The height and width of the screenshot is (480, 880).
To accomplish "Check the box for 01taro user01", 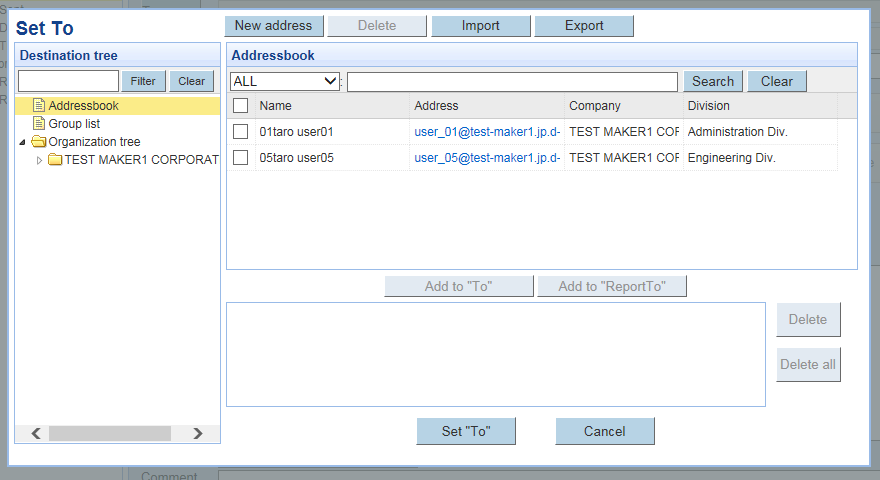I will point(241,132).
